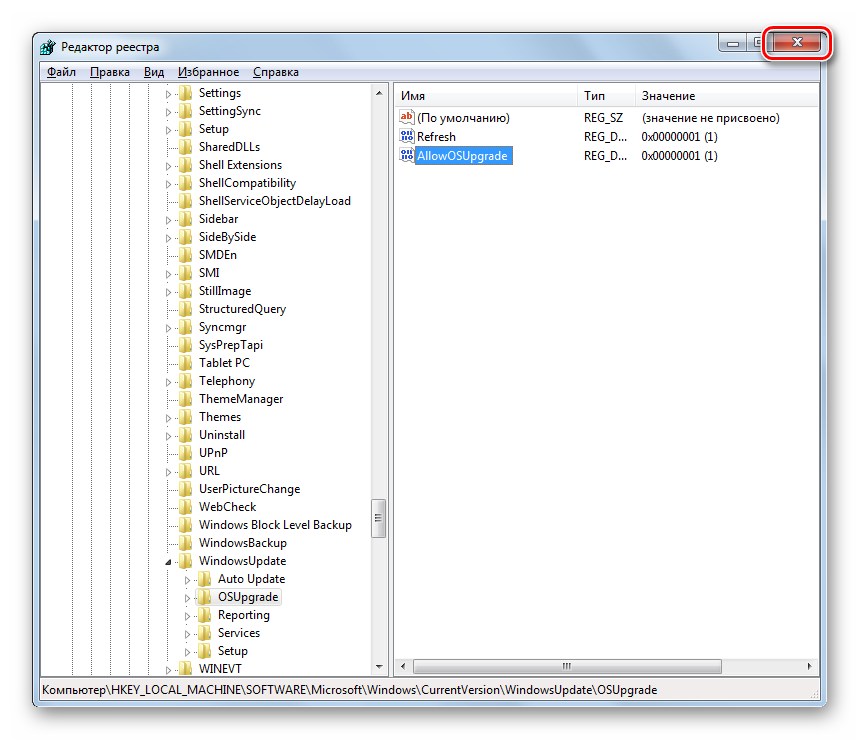Screen dimensions: 860x740
Task: Click the Telephony folder icon
Action: (x=186, y=381)
